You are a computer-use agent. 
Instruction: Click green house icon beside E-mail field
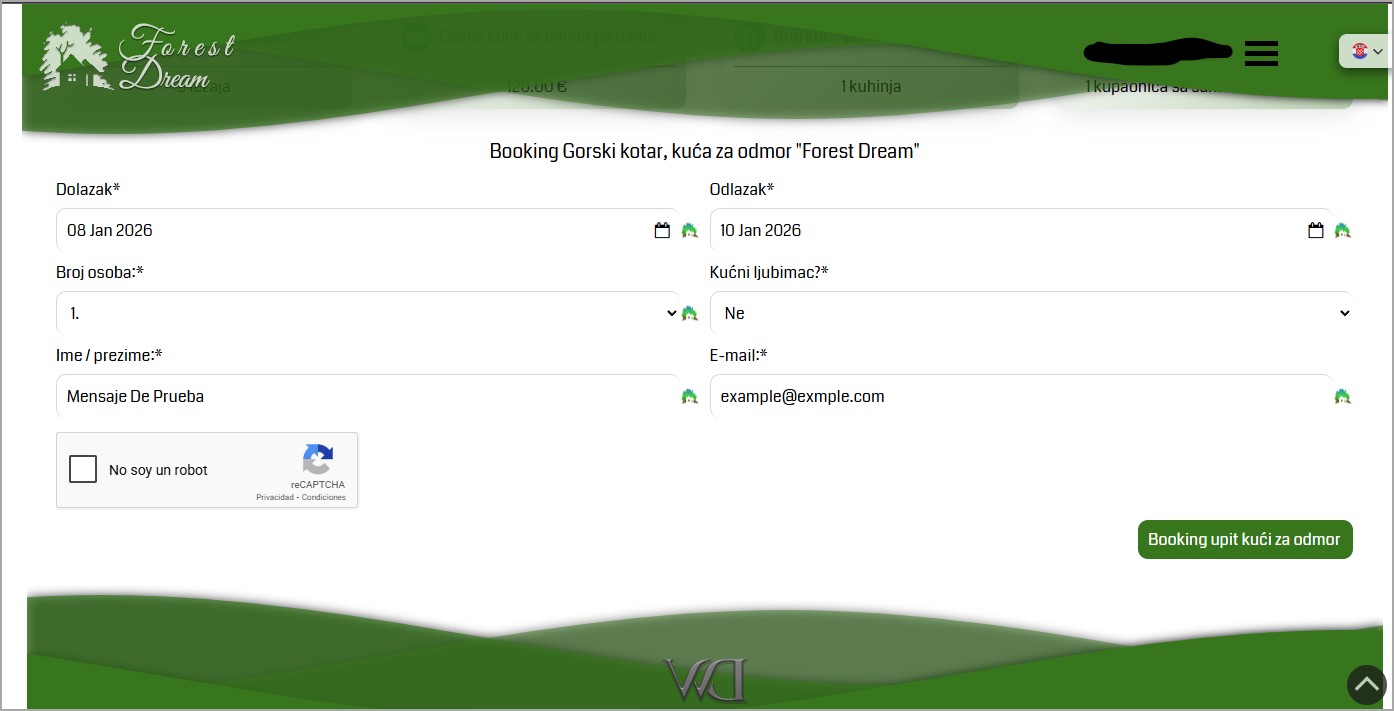pyautogui.click(x=1342, y=397)
